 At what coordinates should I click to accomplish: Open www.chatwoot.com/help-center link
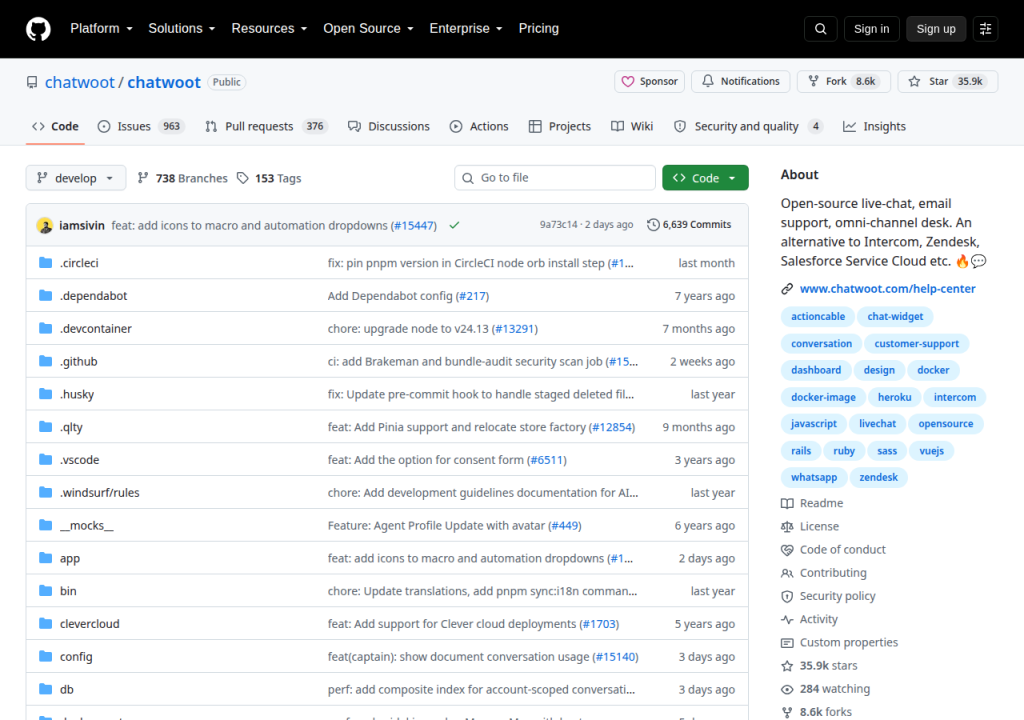pos(888,289)
